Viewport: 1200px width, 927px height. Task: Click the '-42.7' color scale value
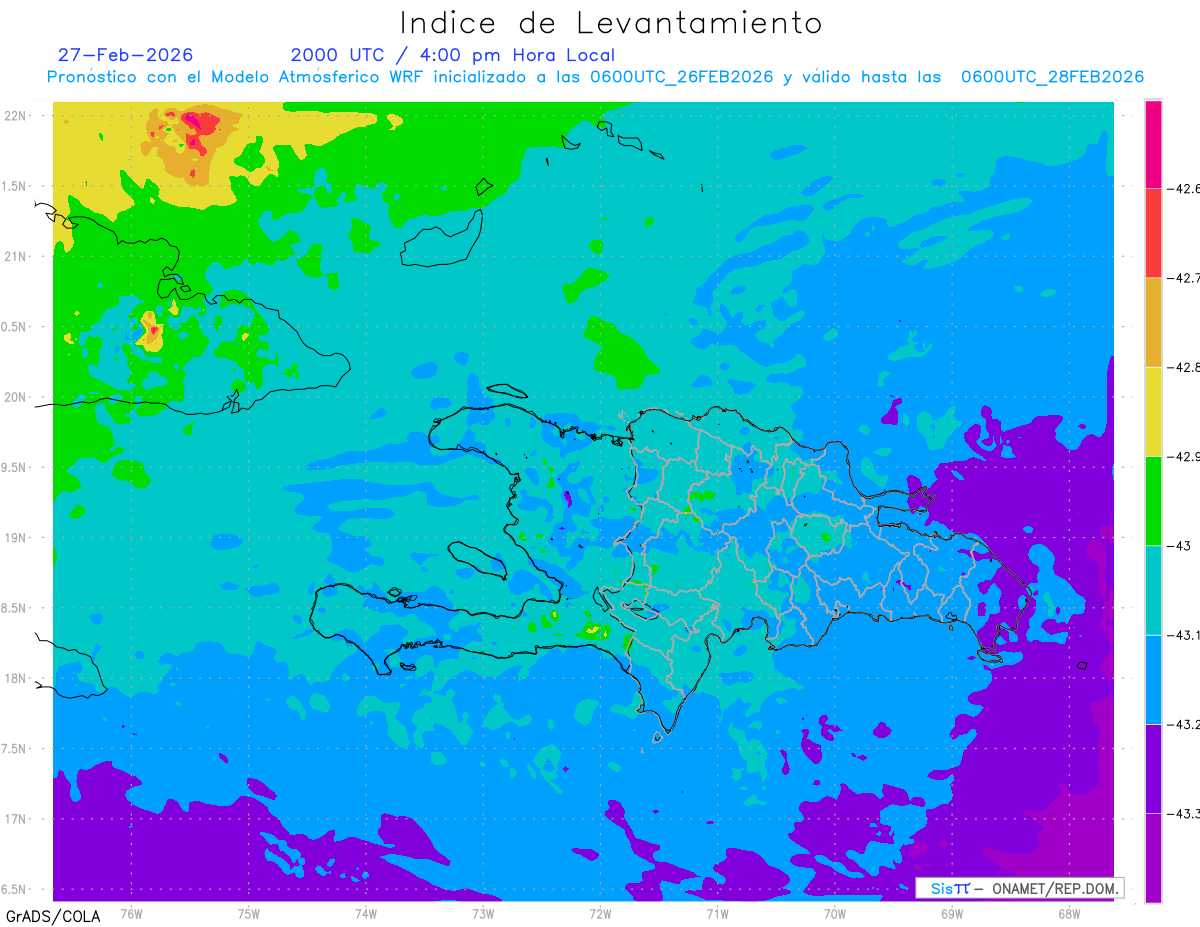click(x=1183, y=277)
